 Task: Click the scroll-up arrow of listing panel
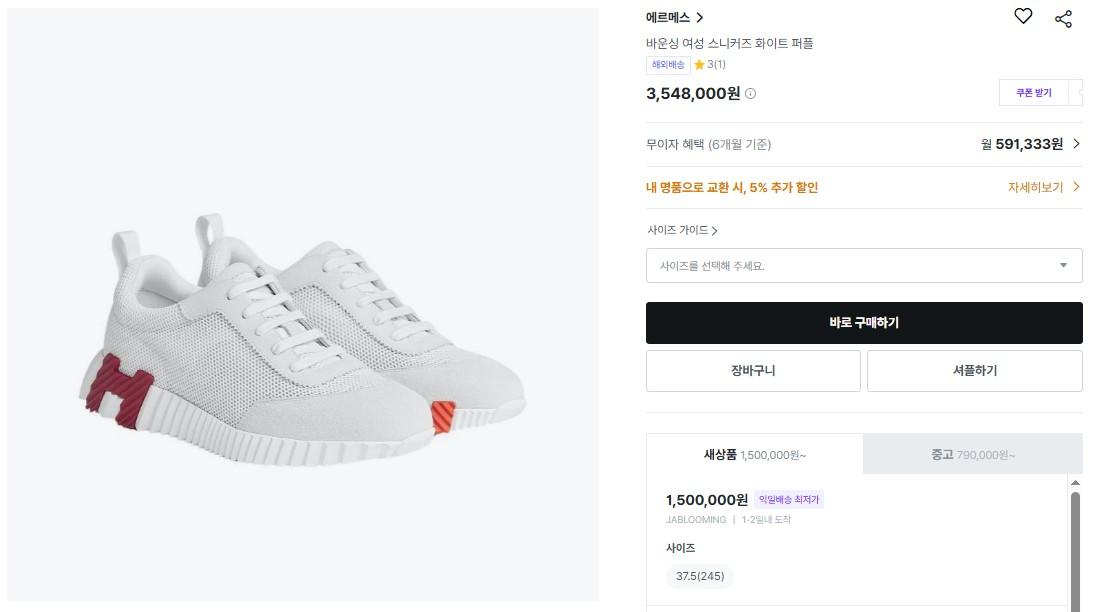pos(1076,483)
